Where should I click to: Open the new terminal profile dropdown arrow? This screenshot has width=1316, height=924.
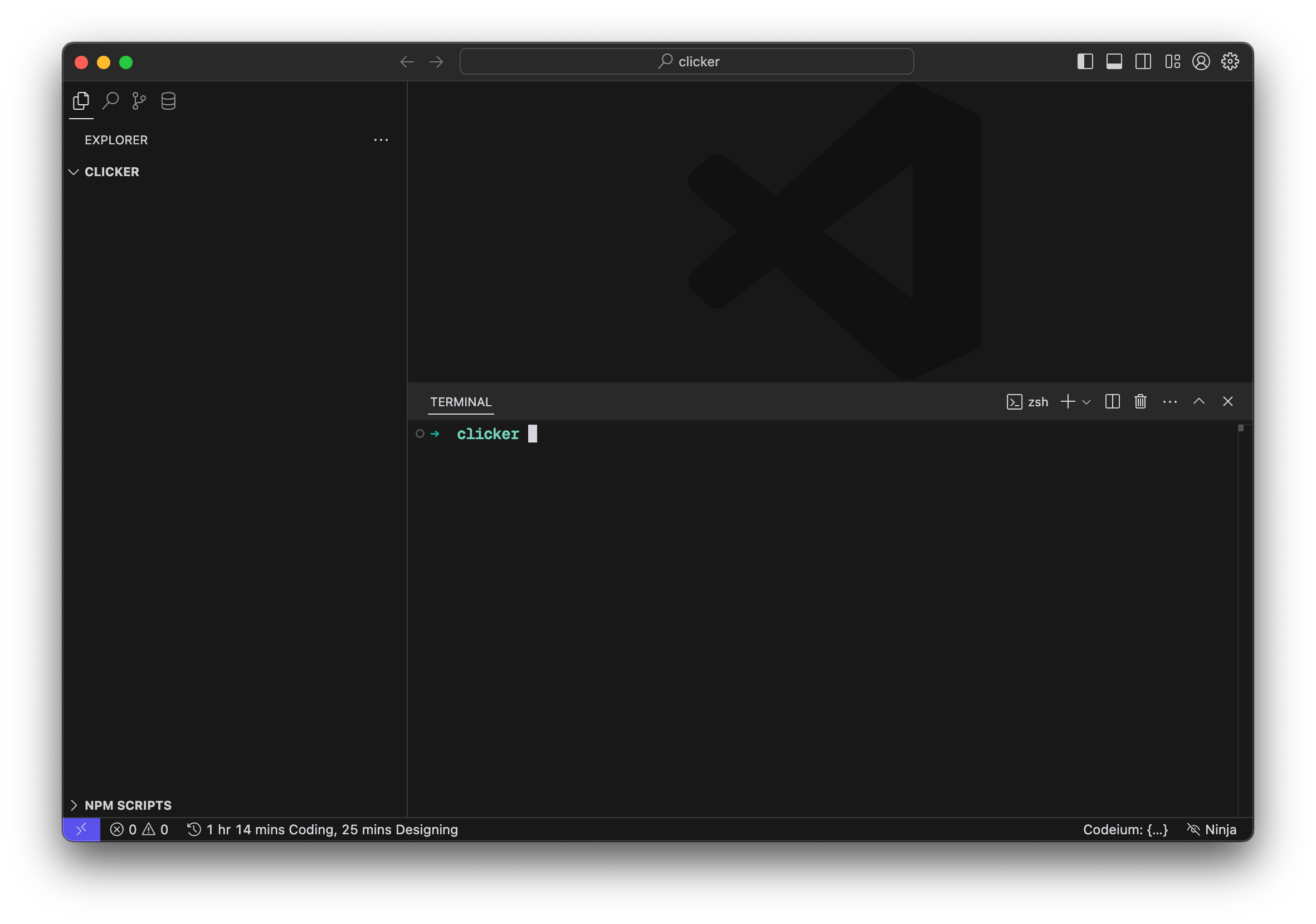coord(1086,402)
